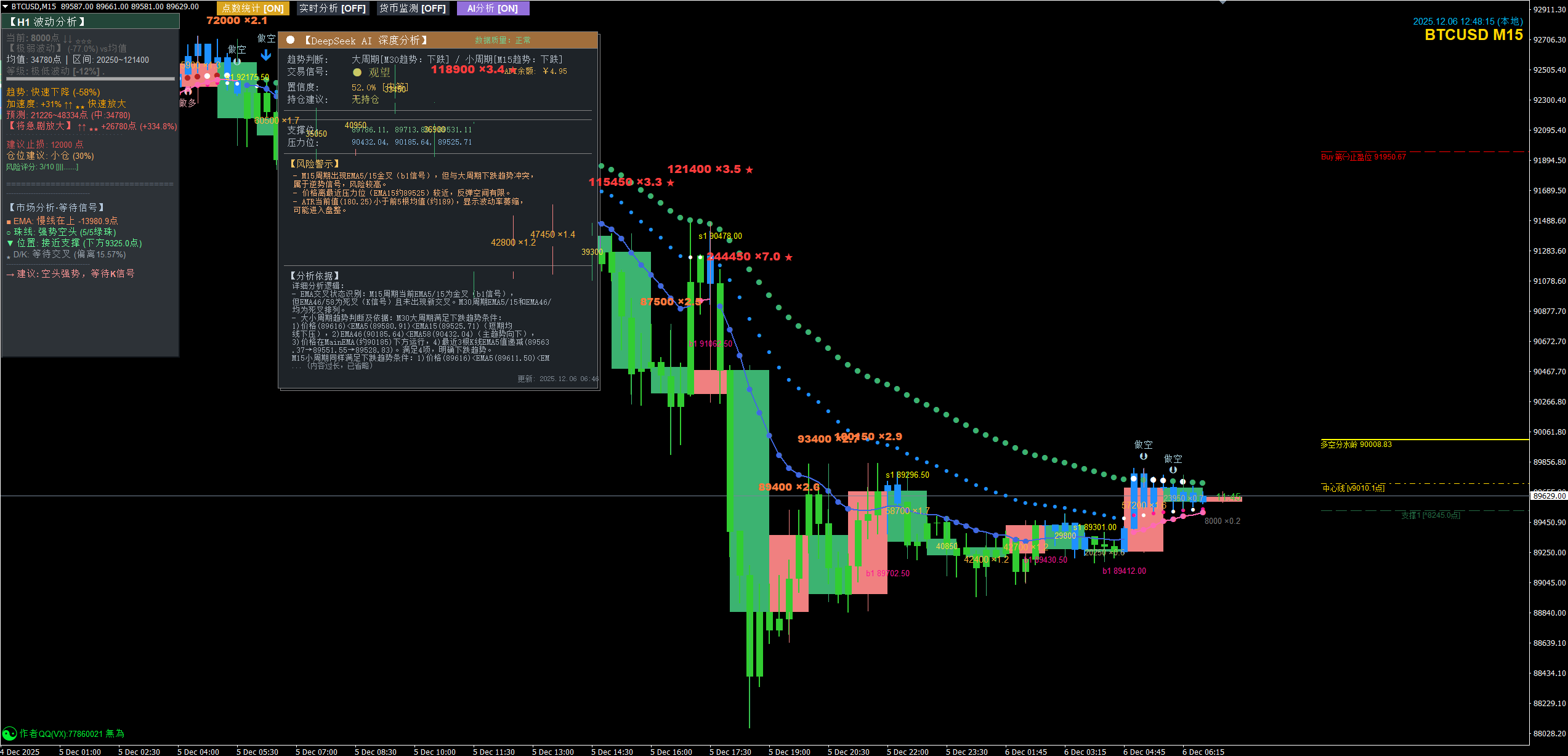This screenshot has width=1568, height=756.
Task: Click the 做多 arrow marker icon
Action: pos(187,91)
